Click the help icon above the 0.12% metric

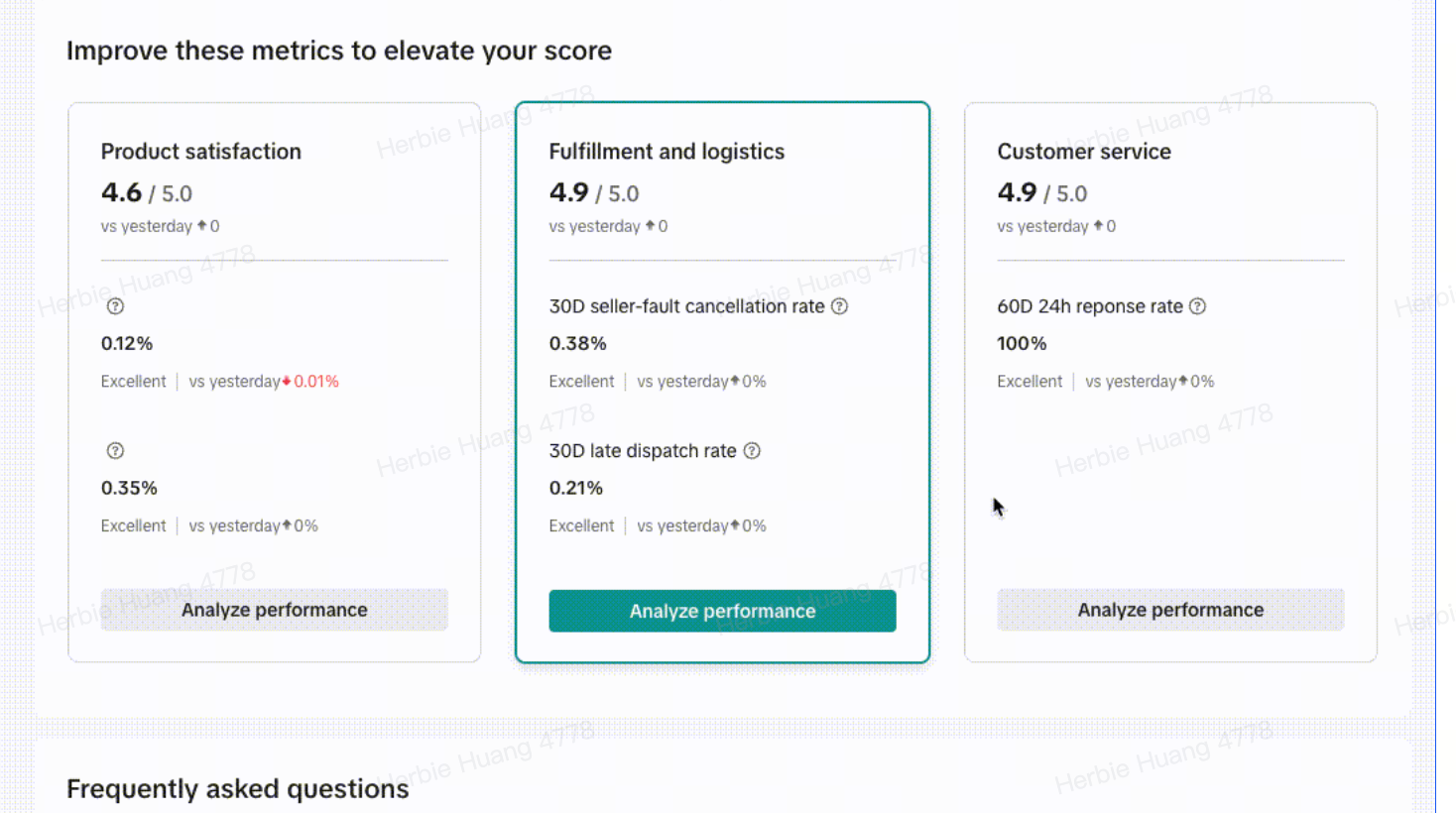pos(115,306)
